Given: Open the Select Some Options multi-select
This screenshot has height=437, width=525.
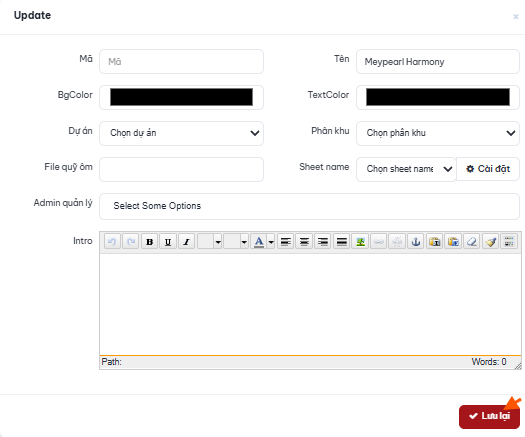Looking at the screenshot, I should 309,206.
